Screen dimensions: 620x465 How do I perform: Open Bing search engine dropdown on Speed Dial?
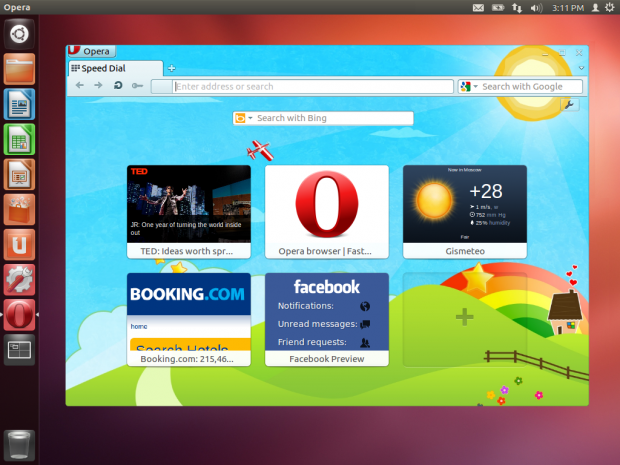point(244,118)
